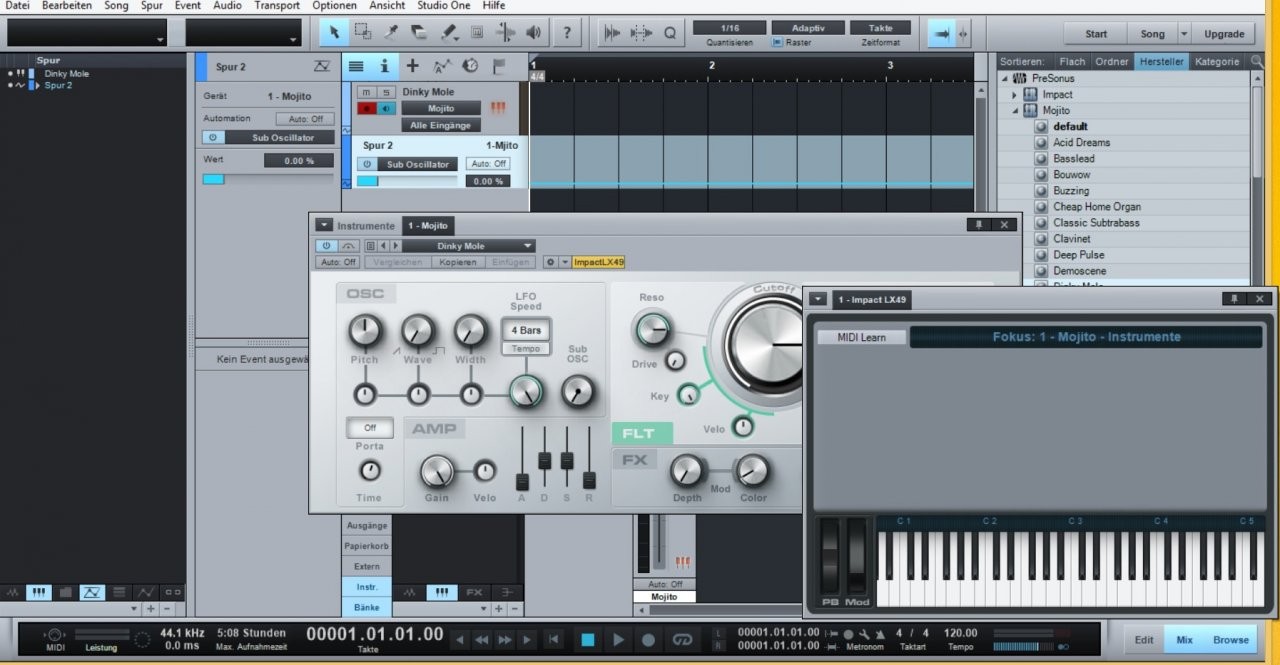Switch browser sorting to Hersteller tab

click(x=1162, y=62)
